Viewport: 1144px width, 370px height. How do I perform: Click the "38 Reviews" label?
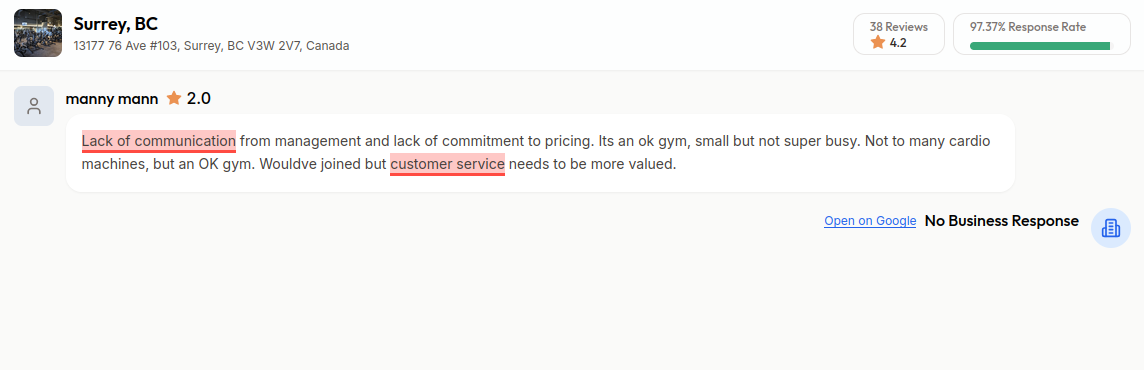click(x=898, y=27)
